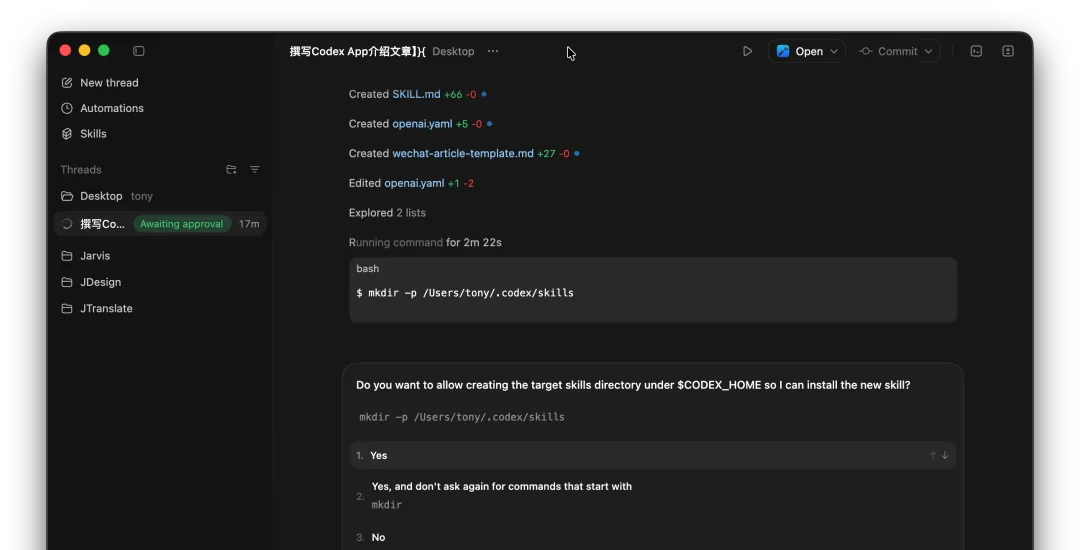Screen dimensions: 1080x550
Task: Open the terminal panel icon
Action: tap(976, 51)
